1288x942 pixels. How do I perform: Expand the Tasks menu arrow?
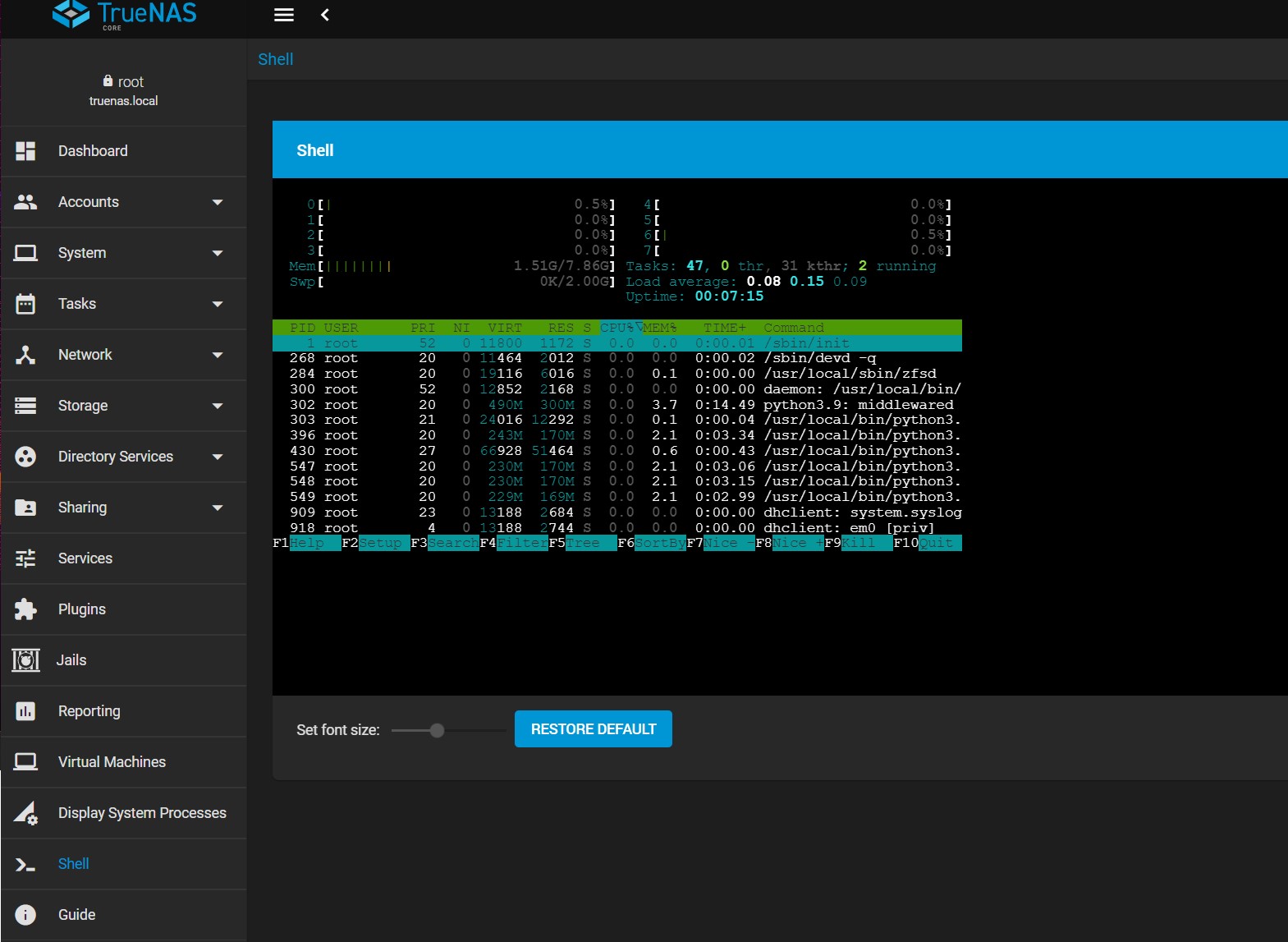(218, 304)
